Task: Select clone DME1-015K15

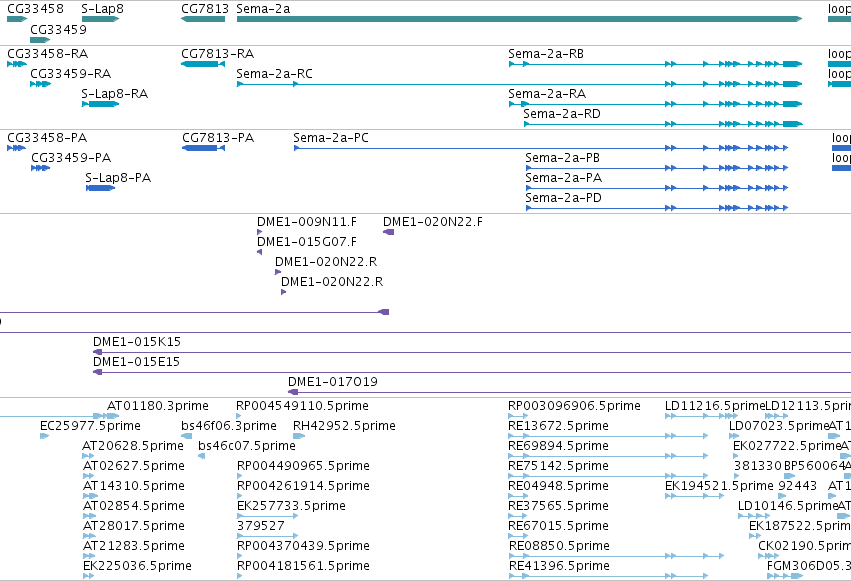Action: [x=472, y=353]
